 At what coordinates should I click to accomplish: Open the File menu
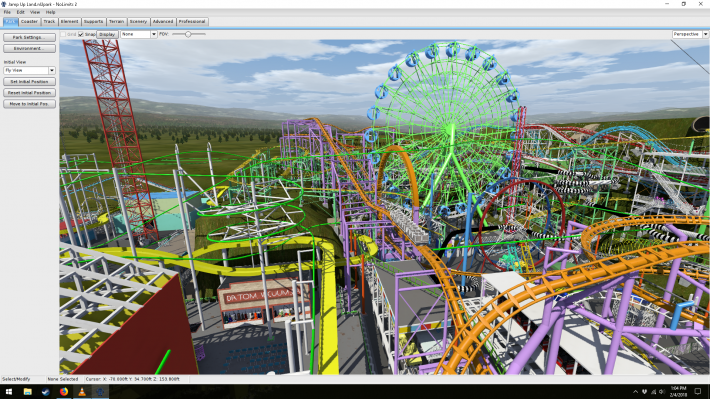tap(7, 12)
